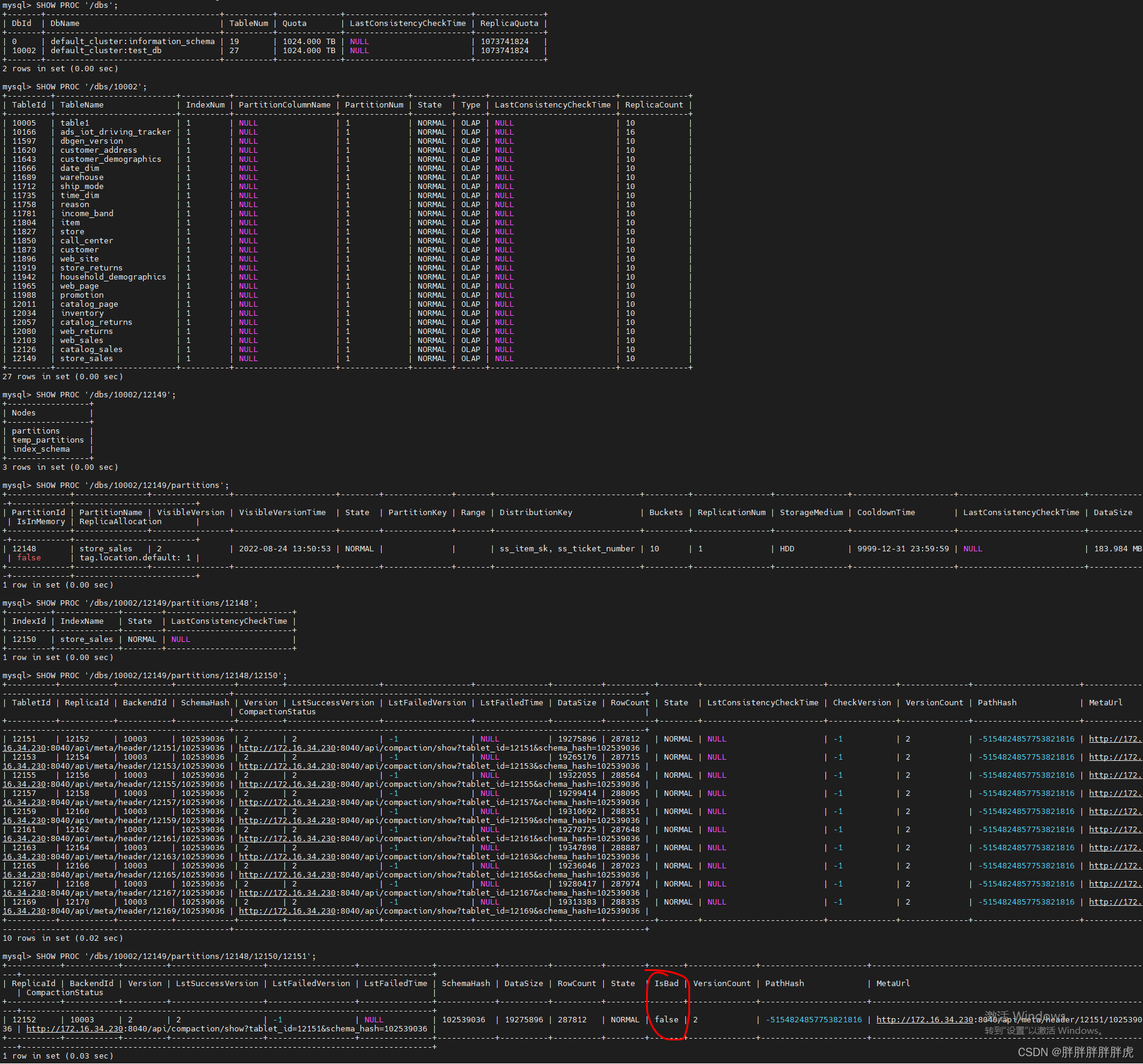Select DbName default_cluster:test_db
The height and width of the screenshot is (1064, 1143).
(106, 50)
